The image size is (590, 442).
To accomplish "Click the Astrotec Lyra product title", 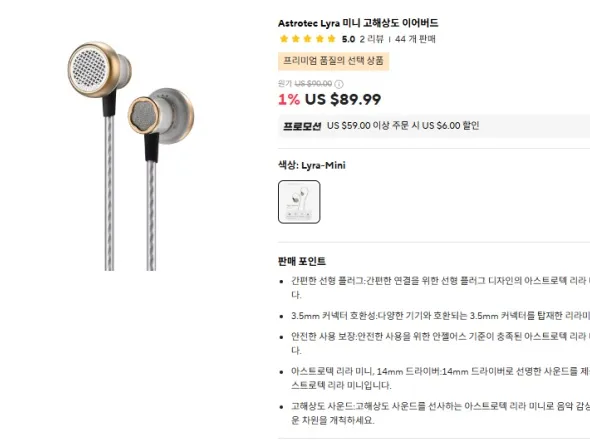I will [x=358, y=23].
